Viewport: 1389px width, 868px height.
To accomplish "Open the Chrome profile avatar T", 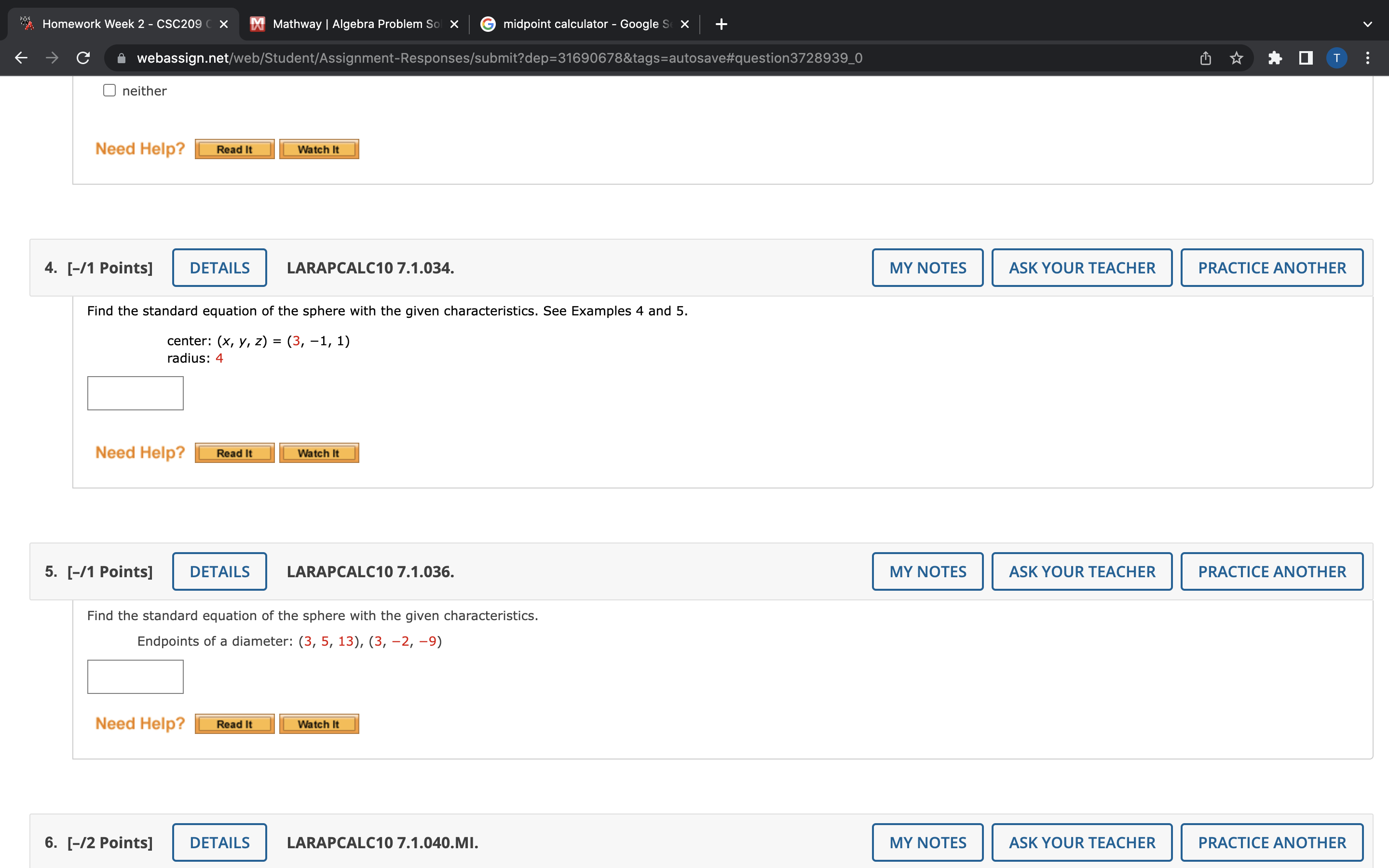I will coord(1336,58).
